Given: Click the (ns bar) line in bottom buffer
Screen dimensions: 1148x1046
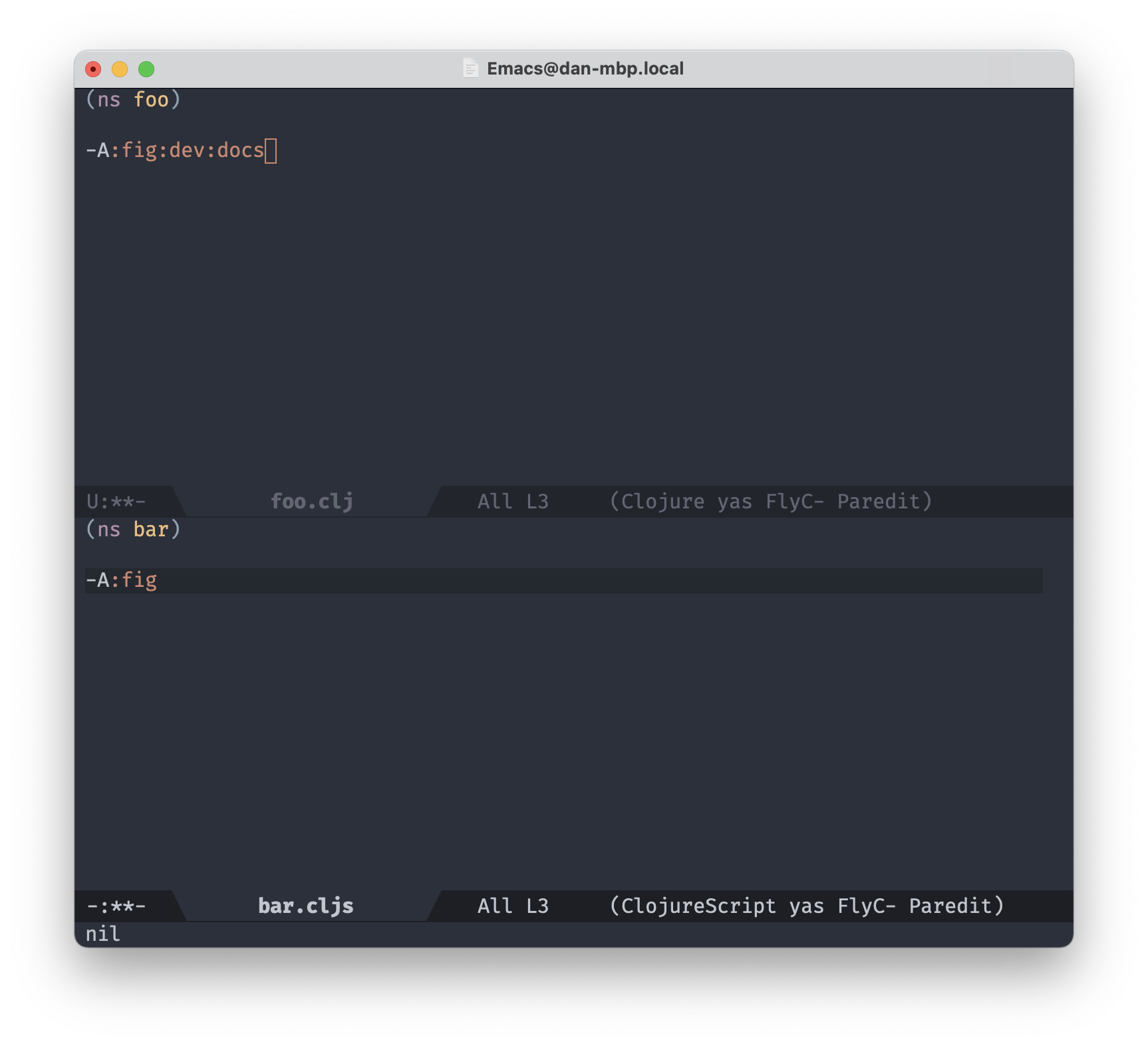Looking at the screenshot, I should point(133,530).
